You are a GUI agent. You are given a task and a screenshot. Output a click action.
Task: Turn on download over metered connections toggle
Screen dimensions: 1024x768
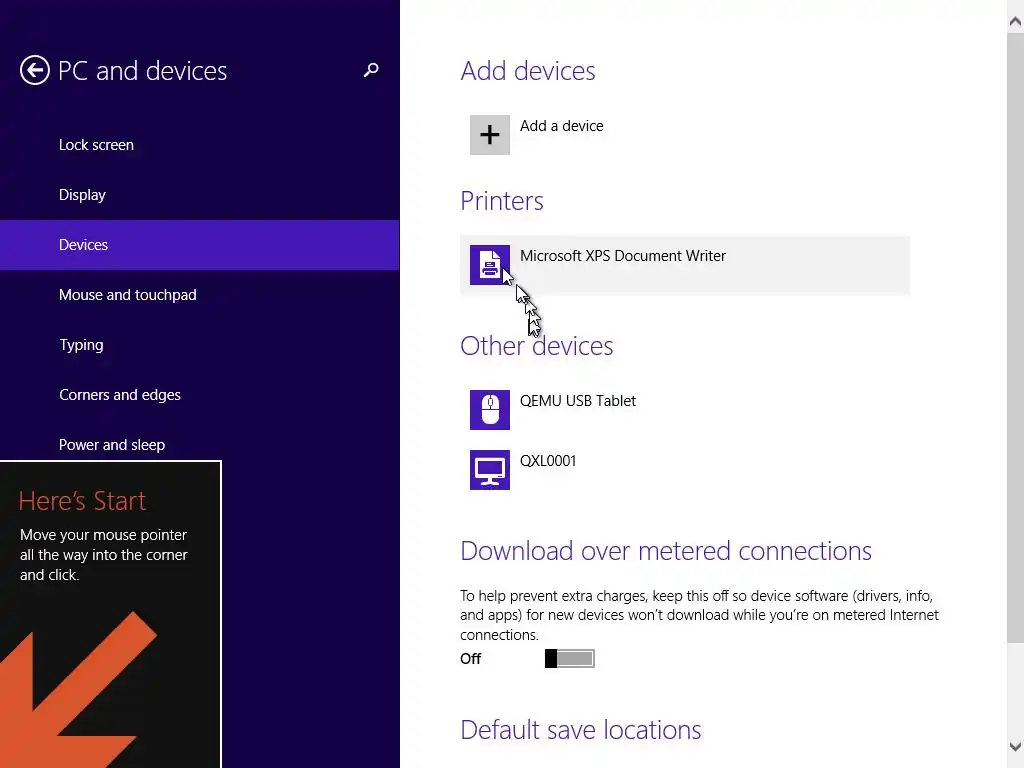(x=569, y=658)
